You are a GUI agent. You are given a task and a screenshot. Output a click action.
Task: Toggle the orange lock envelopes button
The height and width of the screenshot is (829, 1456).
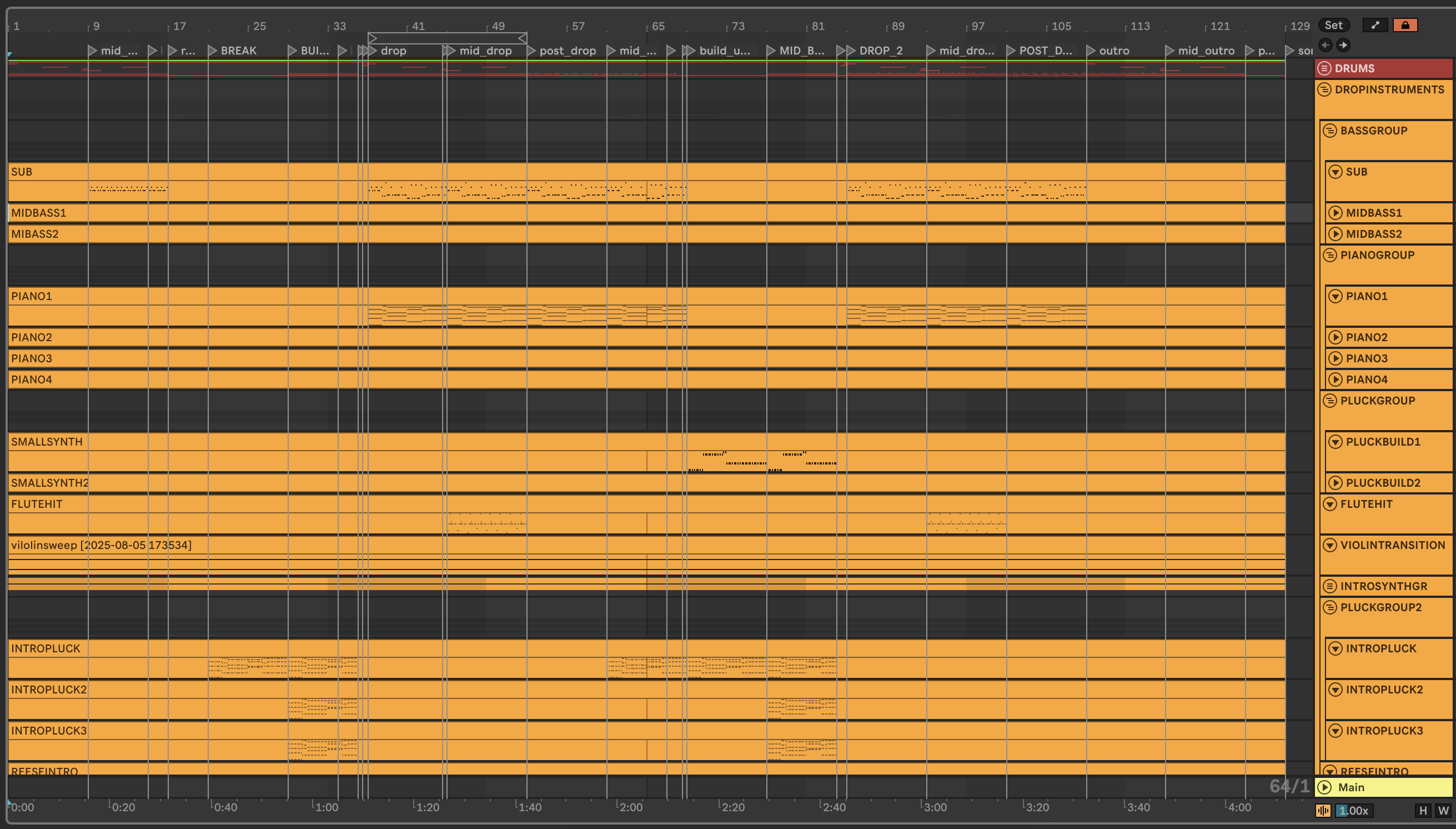(x=1405, y=25)
